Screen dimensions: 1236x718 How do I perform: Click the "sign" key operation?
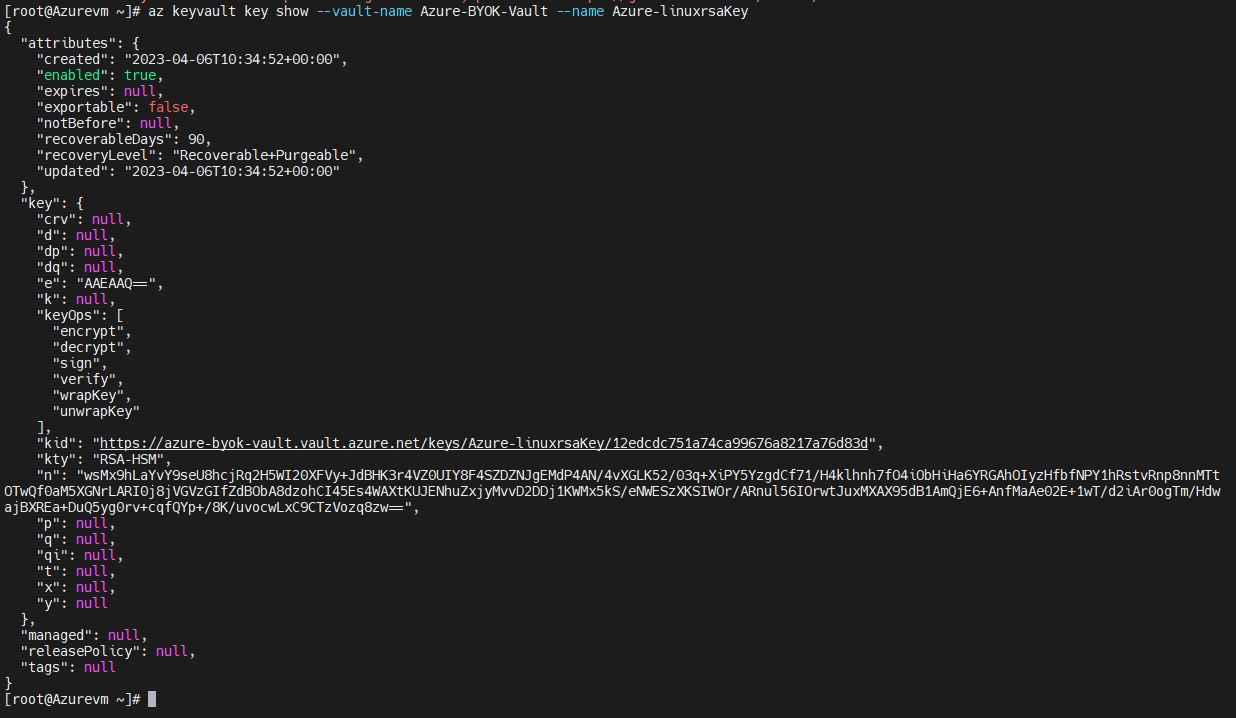(76, 363)
